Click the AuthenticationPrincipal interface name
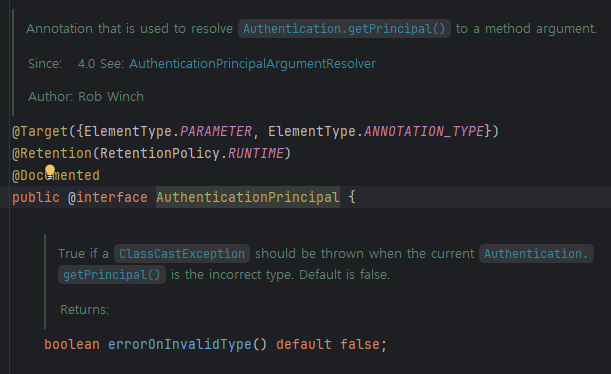 click(248, 197)
